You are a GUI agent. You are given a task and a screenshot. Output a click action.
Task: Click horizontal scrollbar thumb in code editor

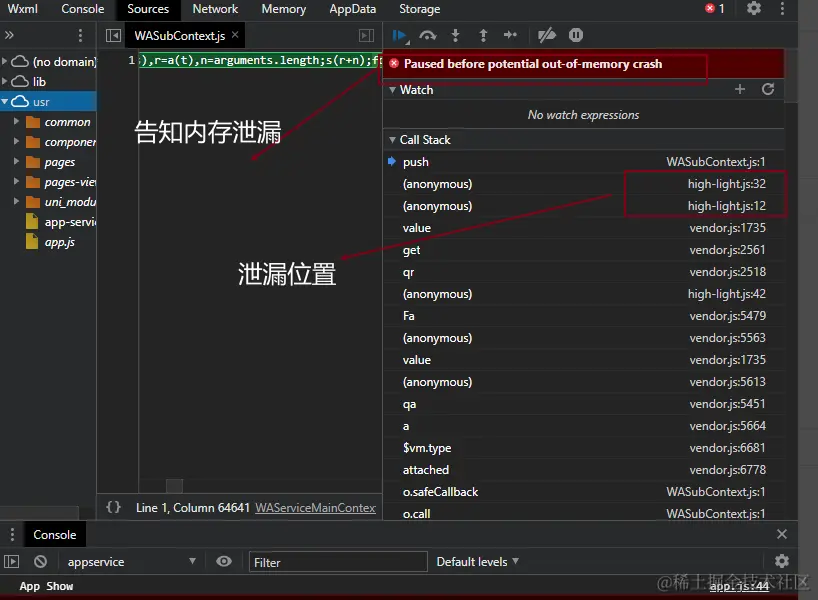tap(174, 486)
